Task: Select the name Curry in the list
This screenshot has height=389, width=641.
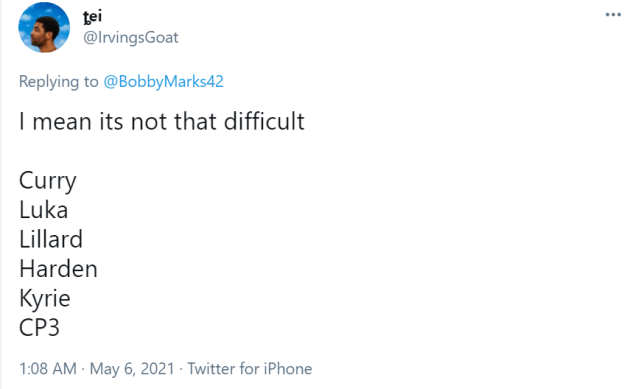Action: point(48,181)
